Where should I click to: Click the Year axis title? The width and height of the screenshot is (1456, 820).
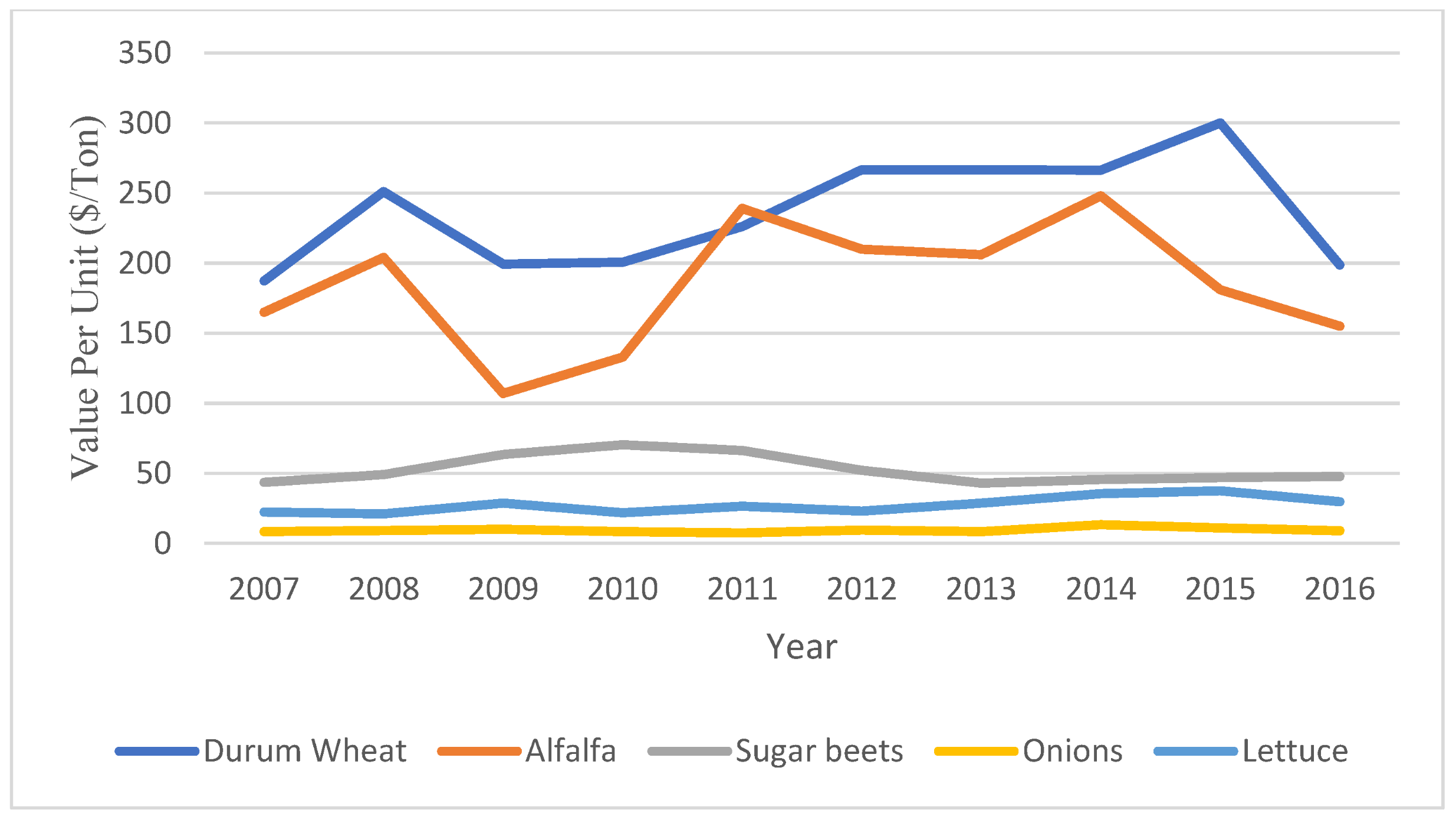pyautogui.click(x=801, y=647)
